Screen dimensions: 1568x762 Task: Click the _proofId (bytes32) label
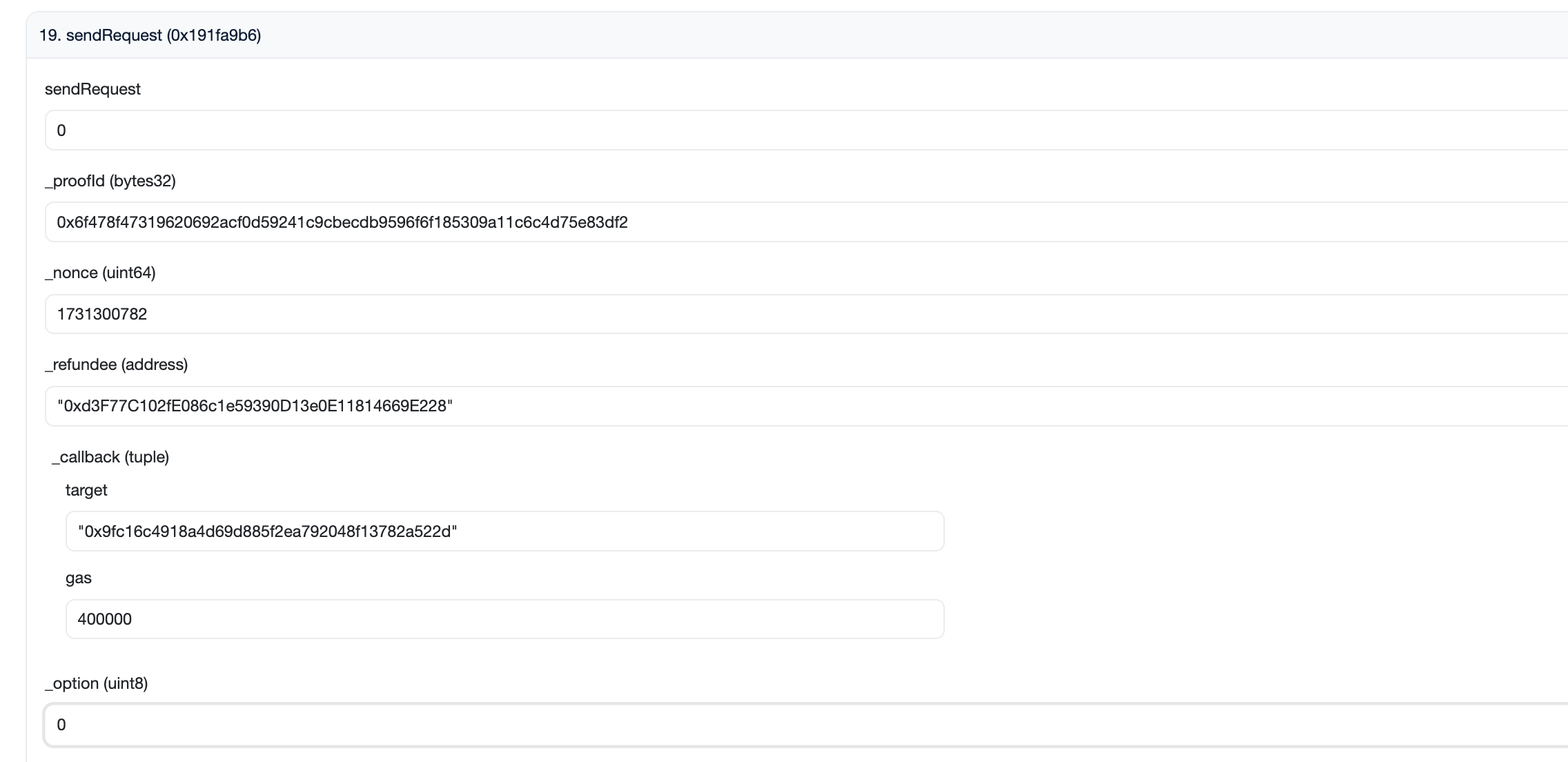110,181
